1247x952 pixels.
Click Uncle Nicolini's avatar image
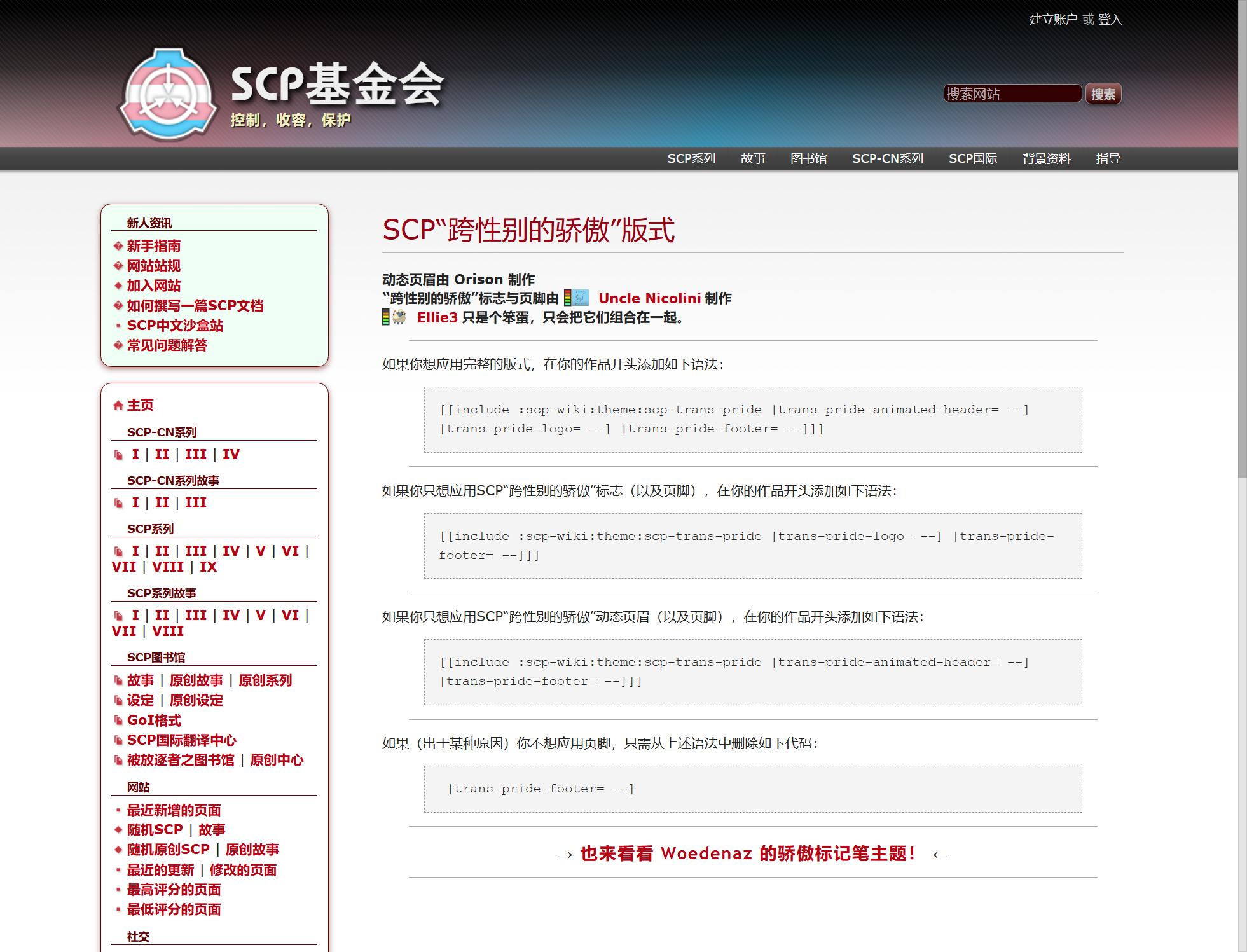coord(580,298)
